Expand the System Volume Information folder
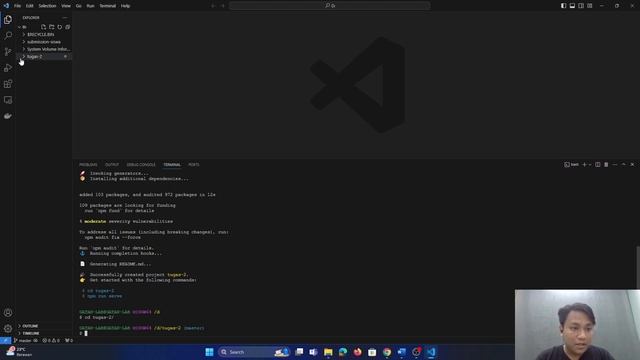Viewport: 640px width, 360px height. (x=49, y=49)
